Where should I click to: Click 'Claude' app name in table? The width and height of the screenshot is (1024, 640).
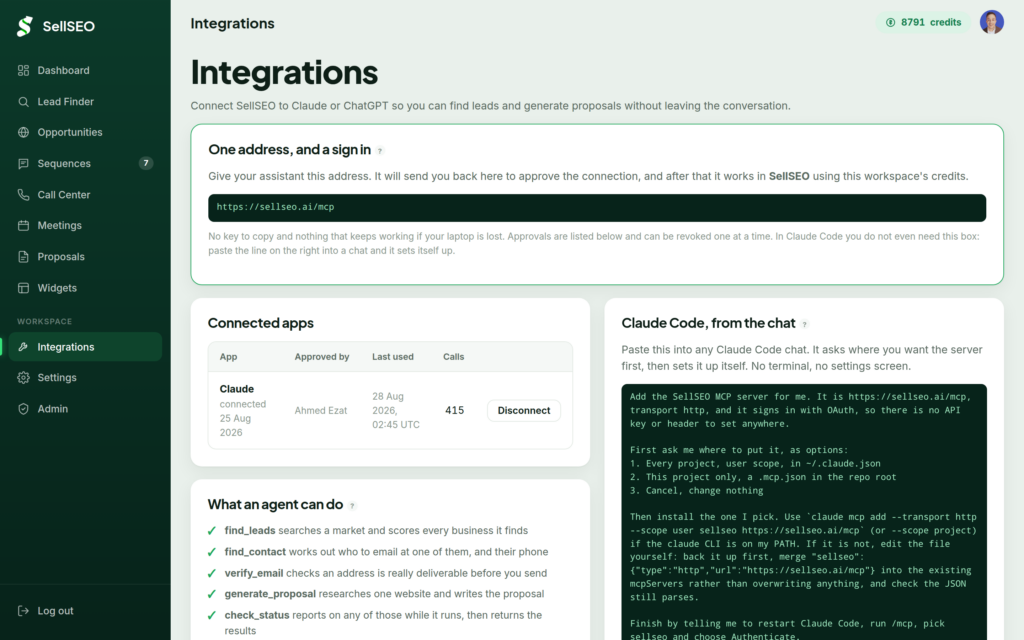[x=236, y=389]
